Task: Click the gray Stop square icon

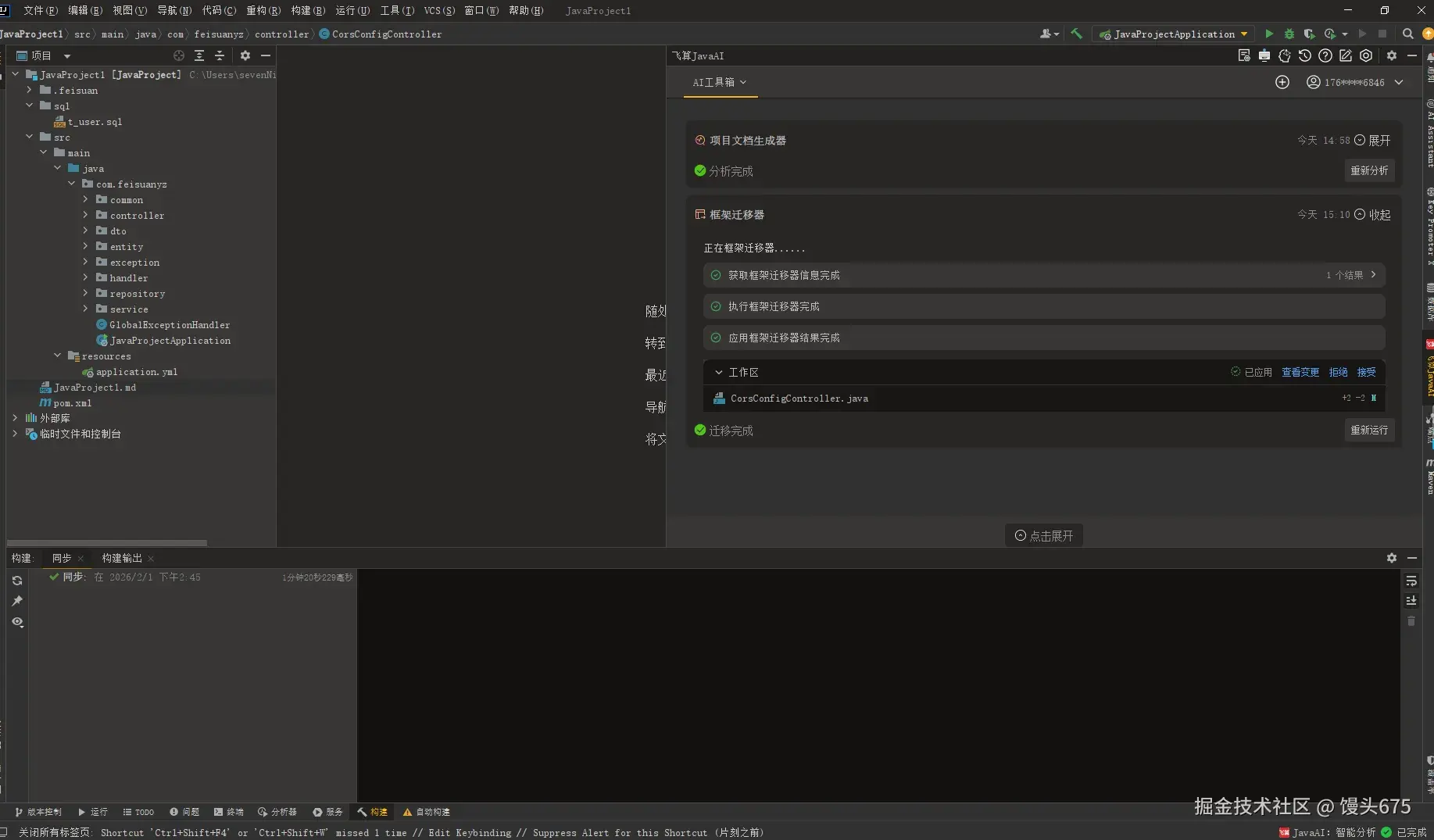Action: point(1382,34)
